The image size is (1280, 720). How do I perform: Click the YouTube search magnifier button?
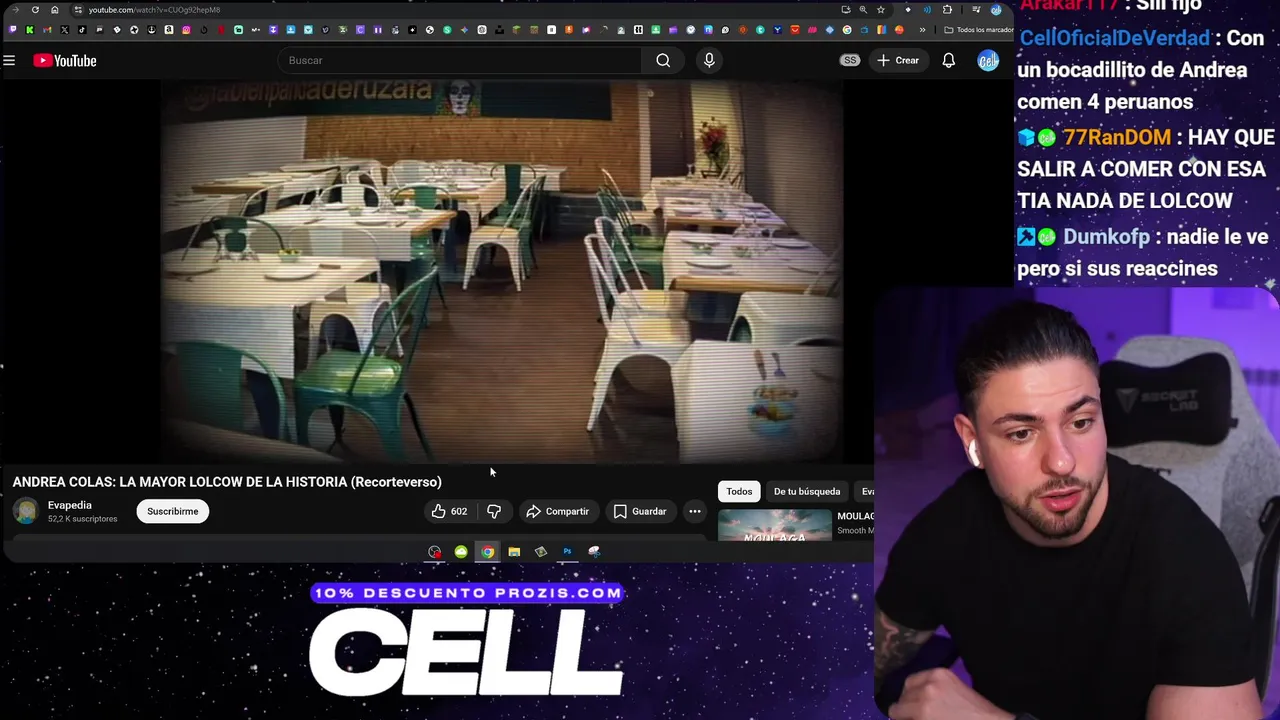pyautogui.click(x=663, y=60)
